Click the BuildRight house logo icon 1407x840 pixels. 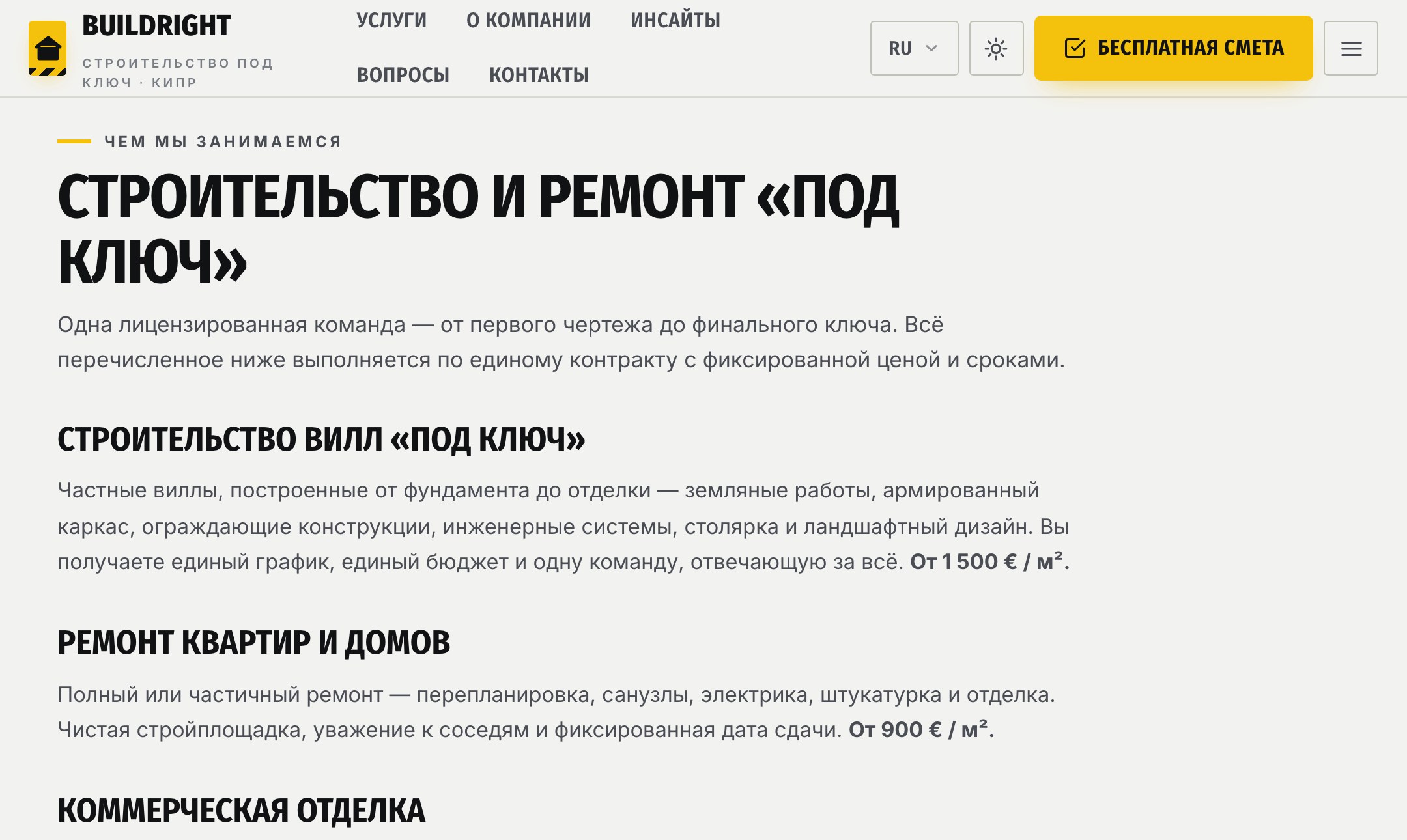[x=48, y=48]
